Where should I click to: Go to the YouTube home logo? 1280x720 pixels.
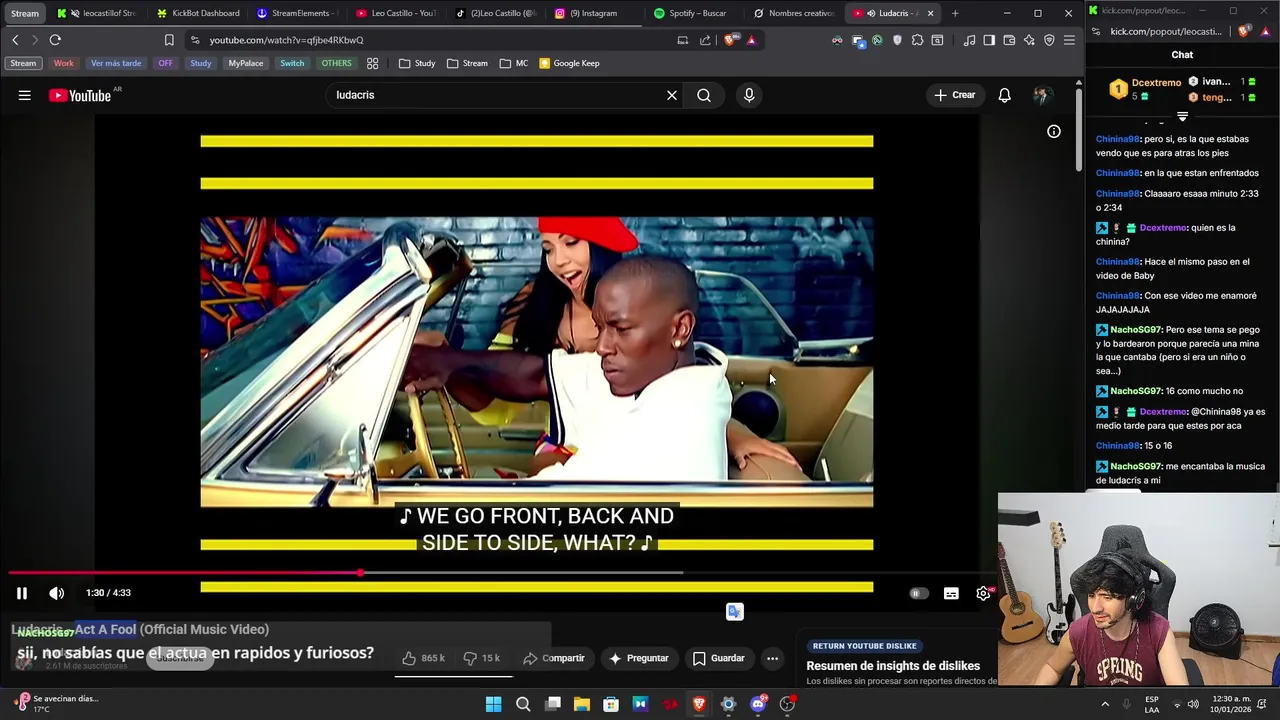click(80, 95)
